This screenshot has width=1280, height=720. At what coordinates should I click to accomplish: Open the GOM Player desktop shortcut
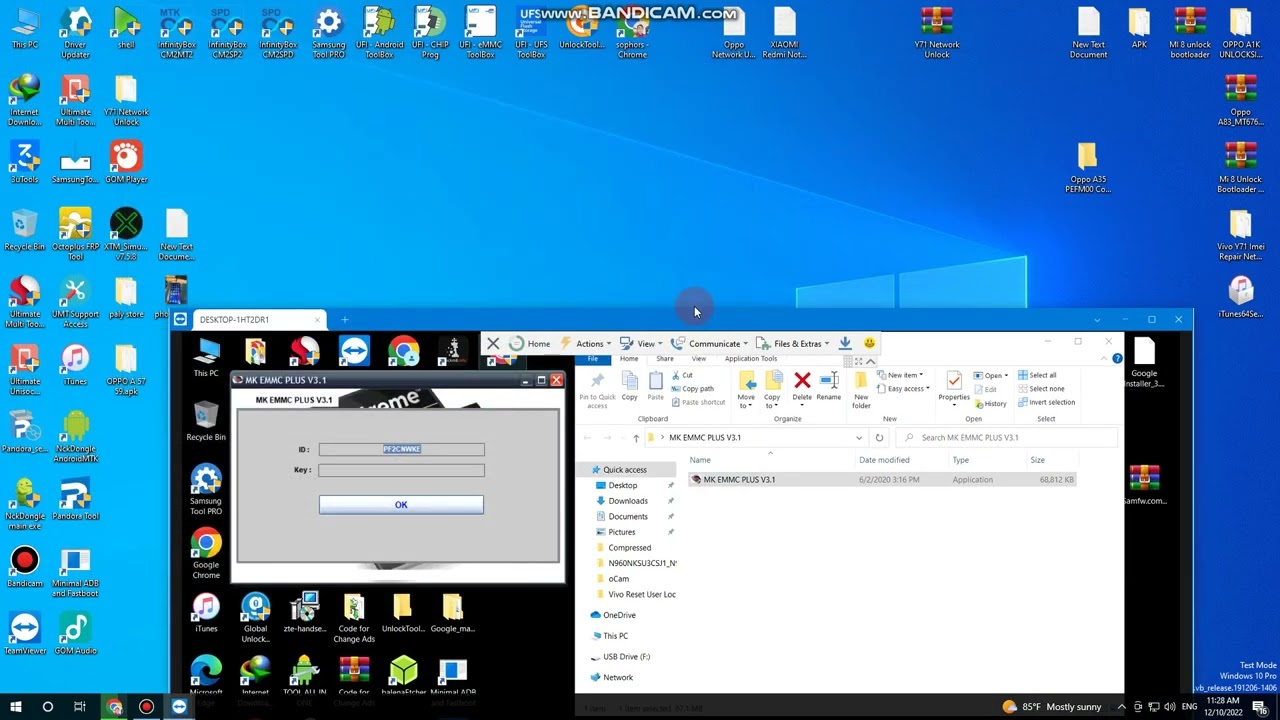(x=126, y=162)
